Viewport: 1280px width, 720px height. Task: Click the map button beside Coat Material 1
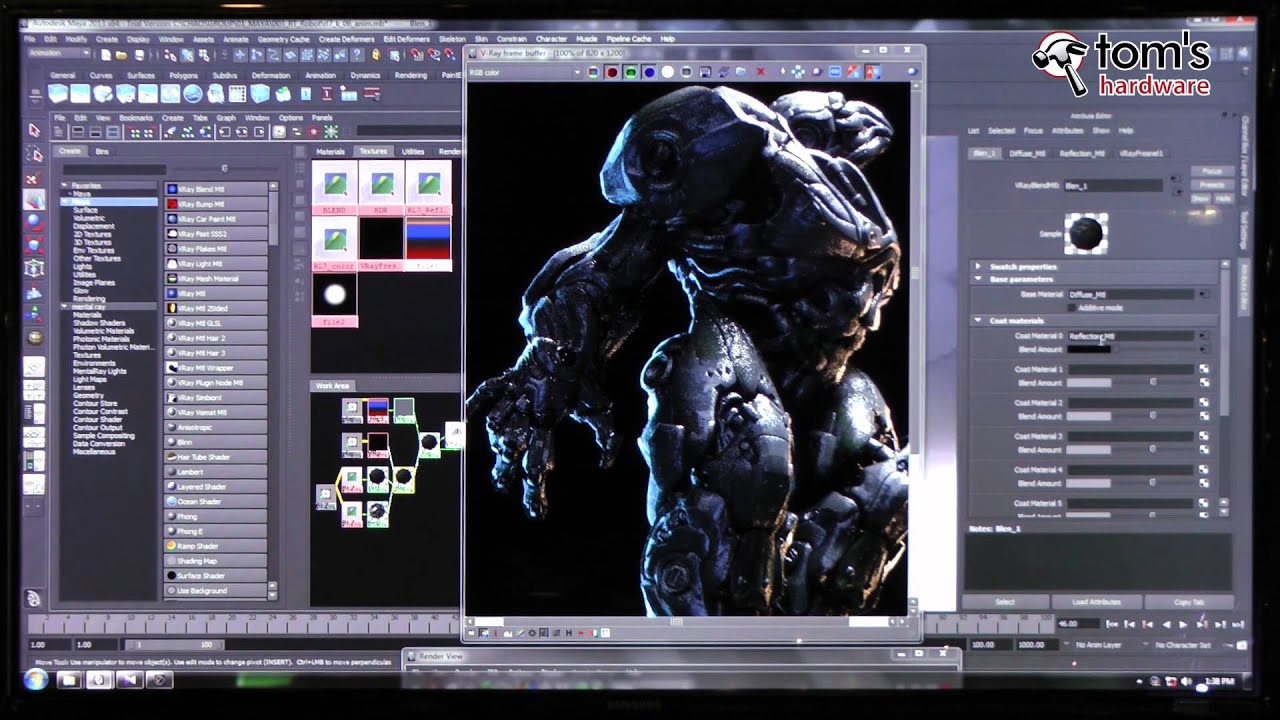click(1204, 369)
